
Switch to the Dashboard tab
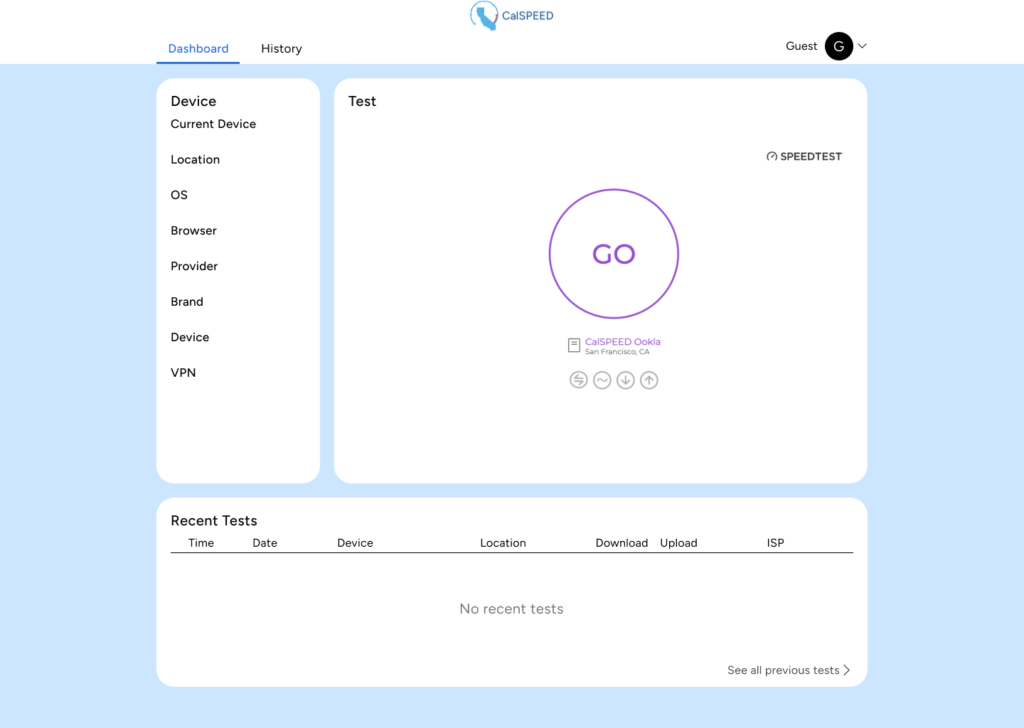[x=198, y=48]
